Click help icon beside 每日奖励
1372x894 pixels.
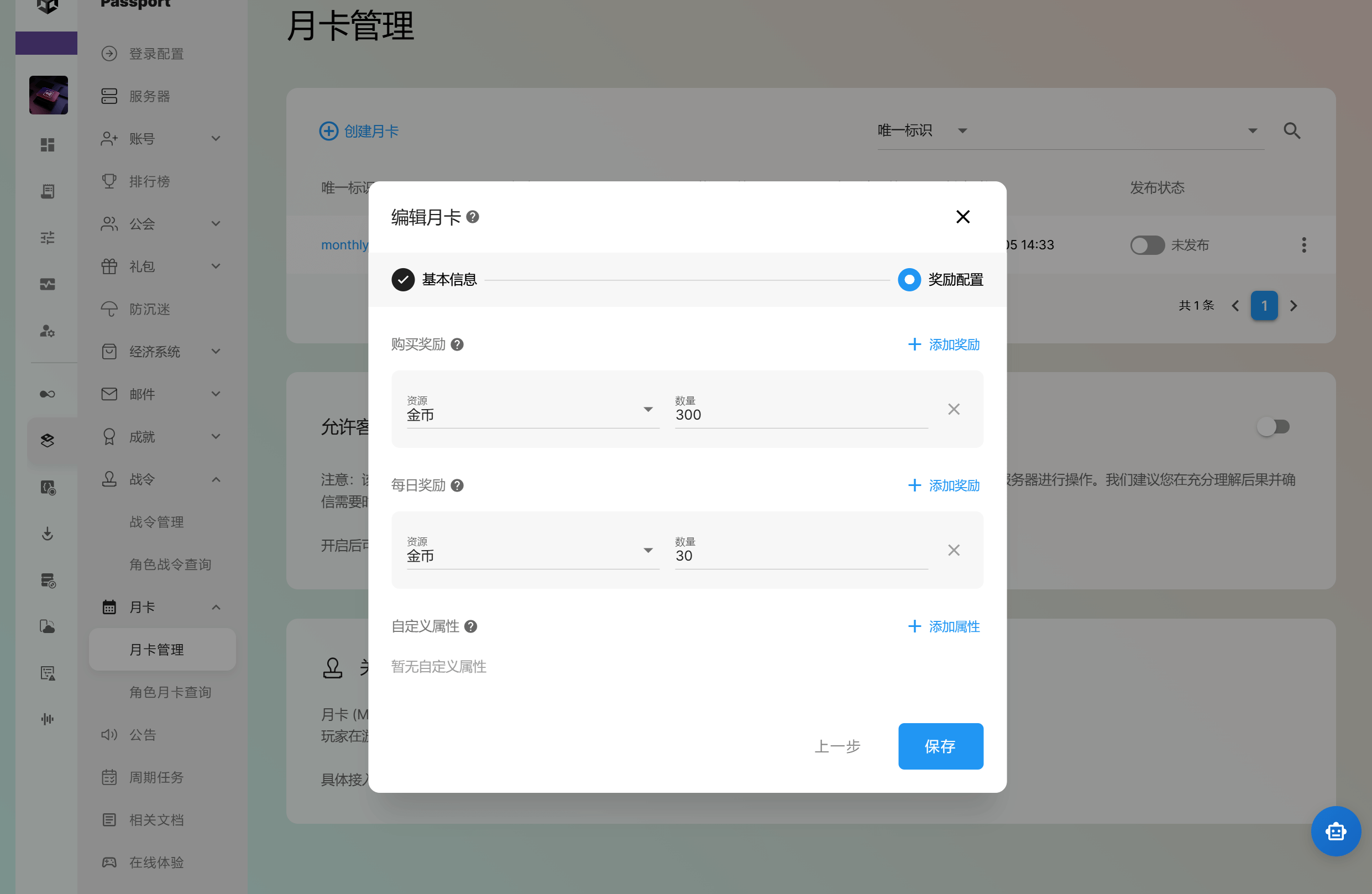[x=457, y=485]
